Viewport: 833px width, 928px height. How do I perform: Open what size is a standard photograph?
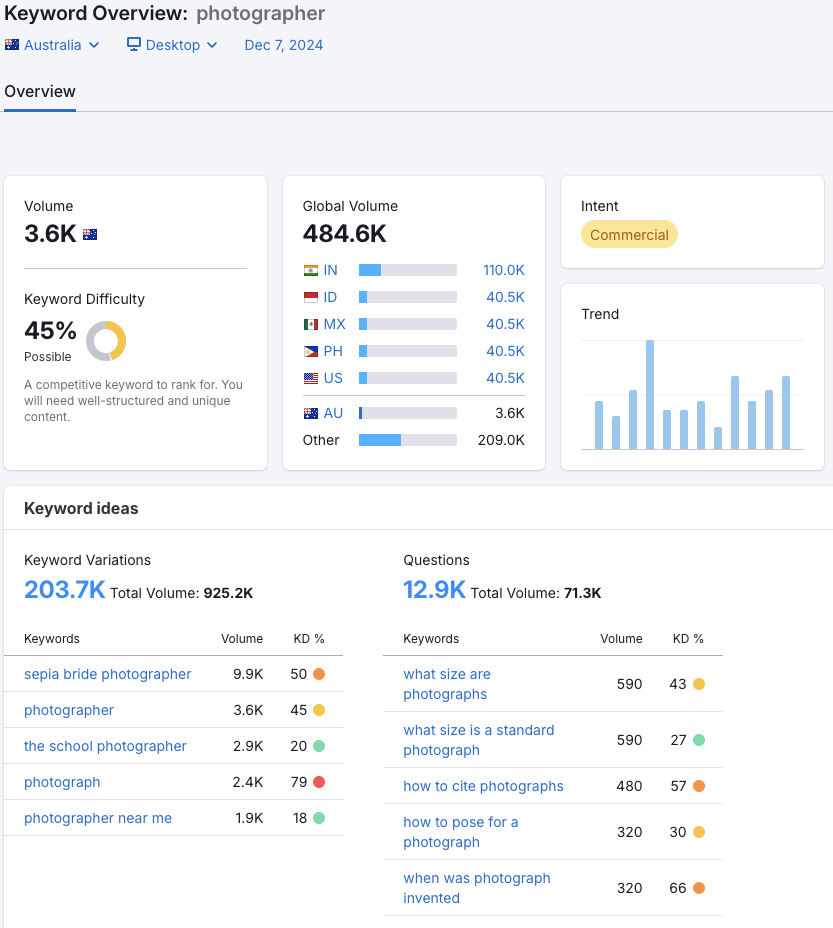pyautogui.click(x=479, y=740)
